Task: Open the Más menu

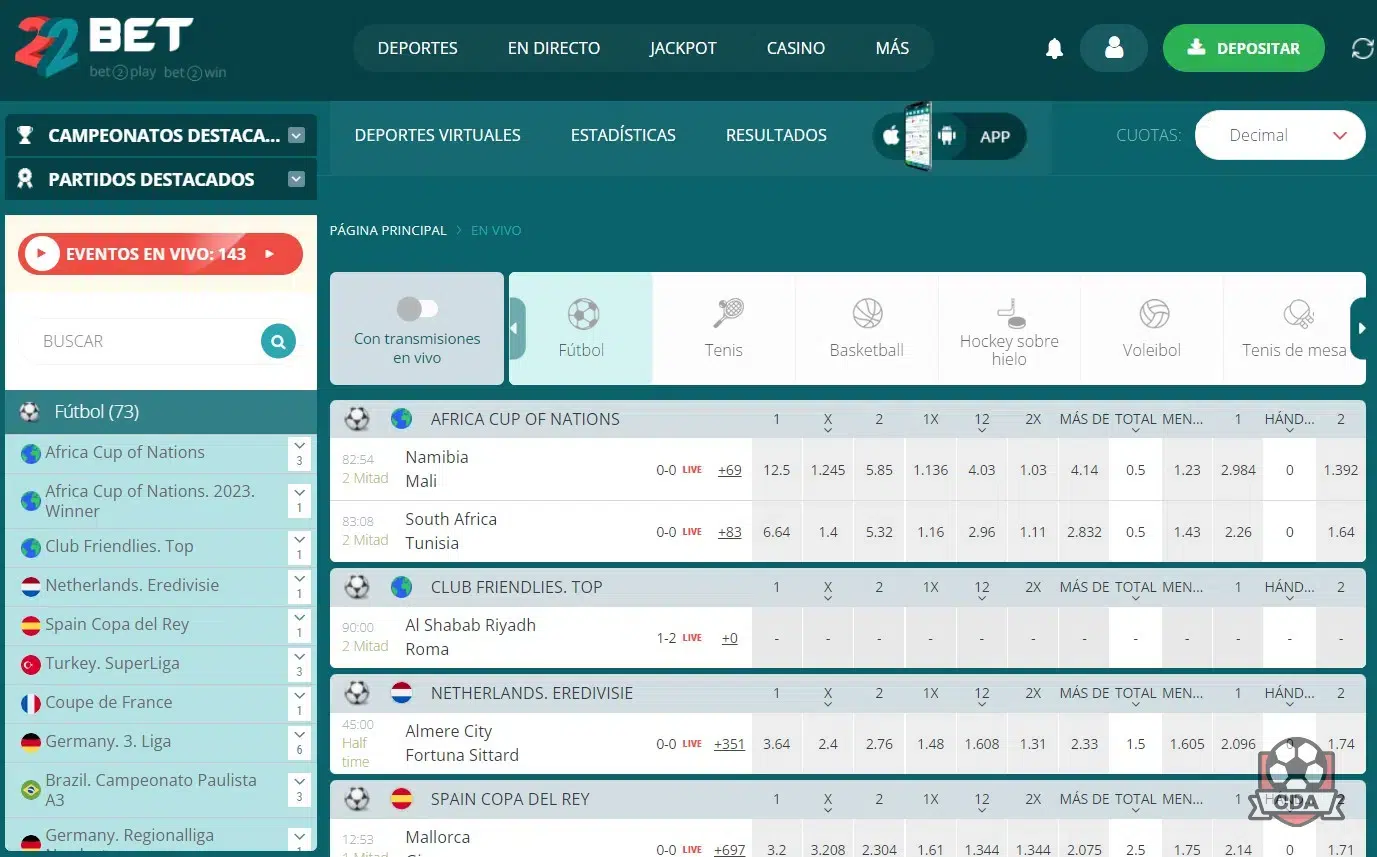Action: coord(892,48)
